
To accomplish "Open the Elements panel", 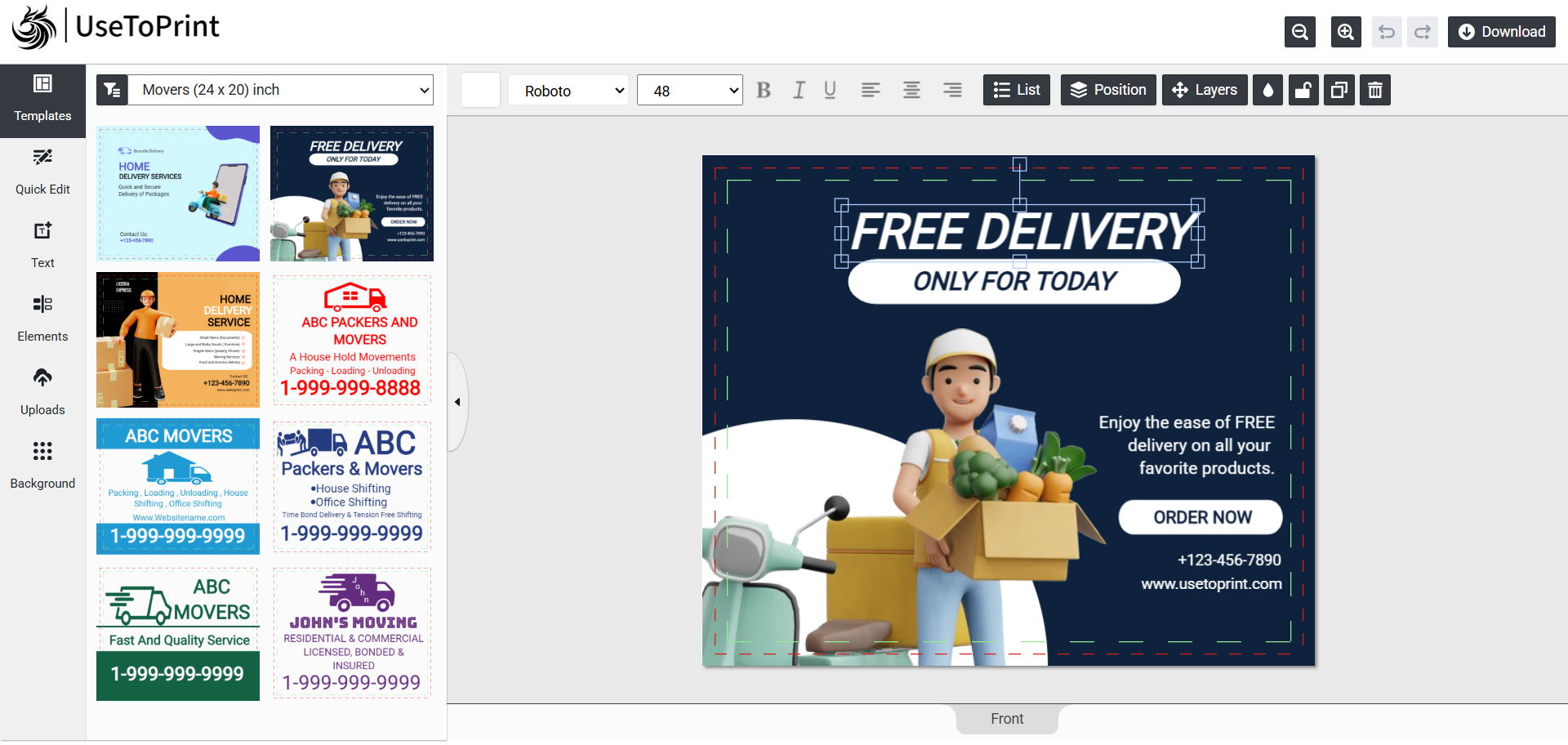I will coord(42,317).
